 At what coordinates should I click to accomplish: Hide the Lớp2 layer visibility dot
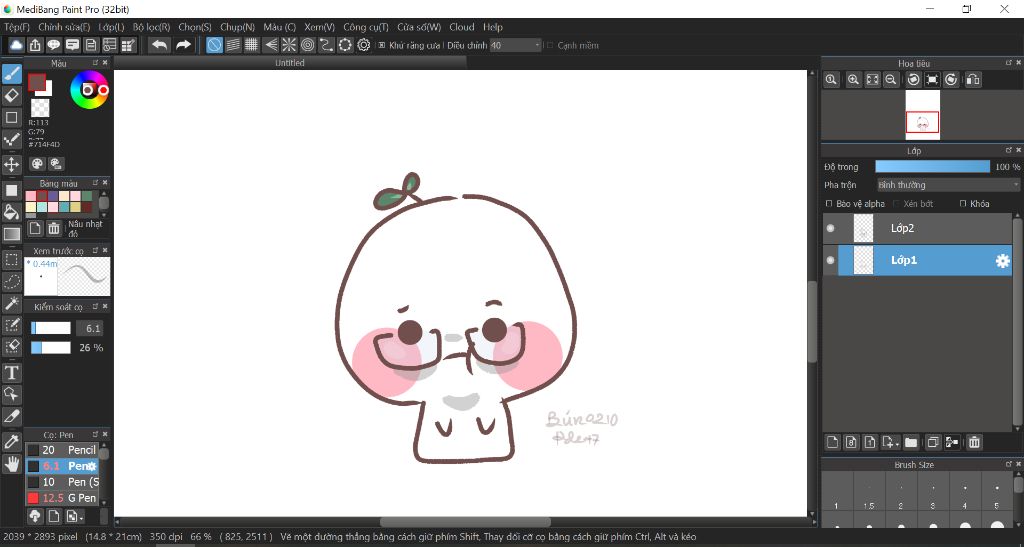[x=831, y=228]
